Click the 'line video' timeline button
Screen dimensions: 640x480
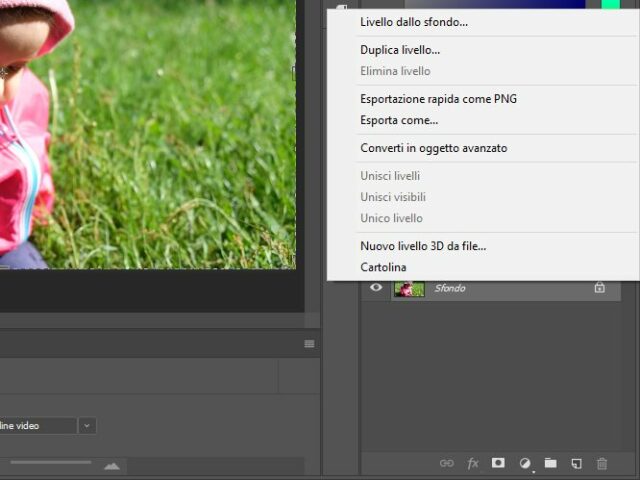[37, 426]
